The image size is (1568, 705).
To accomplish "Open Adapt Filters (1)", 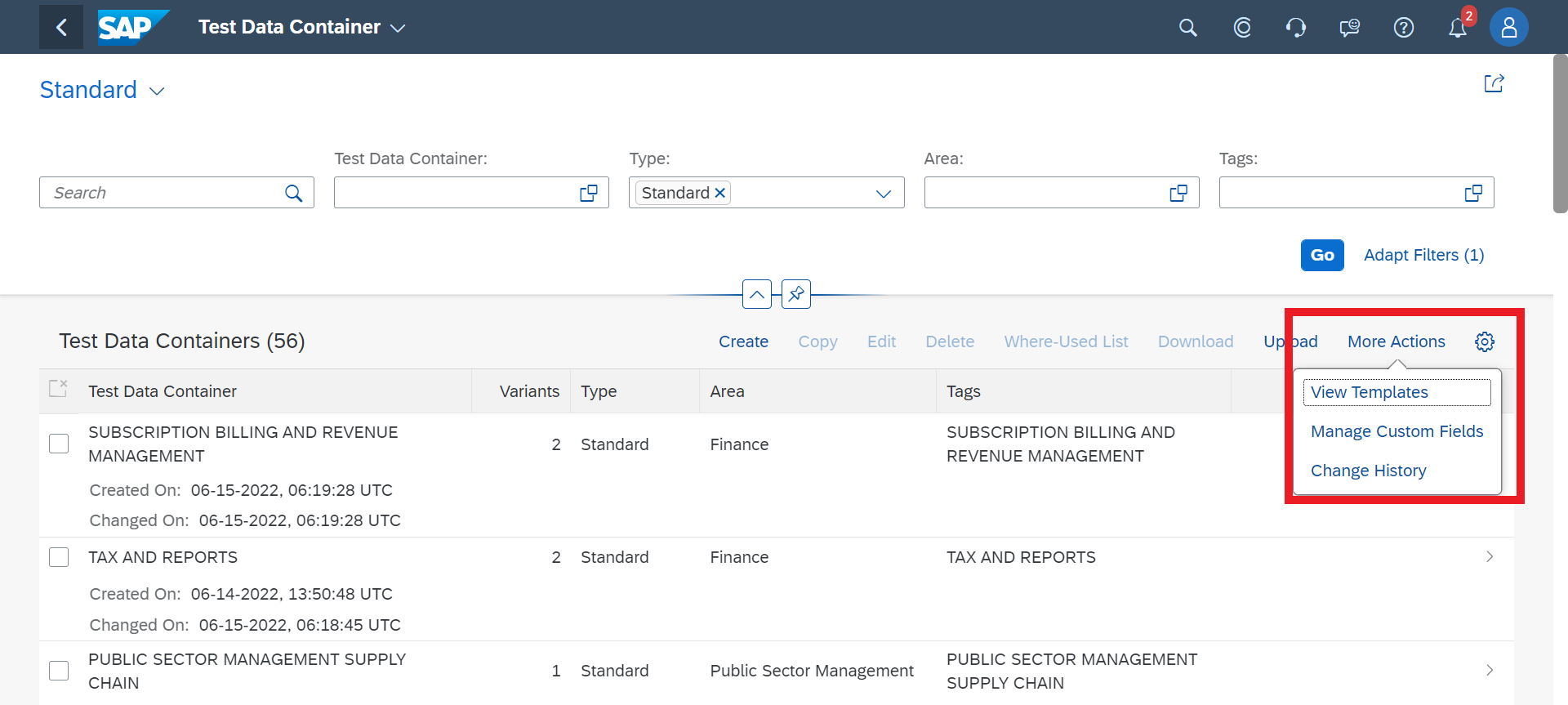I will click(1423, 255).
